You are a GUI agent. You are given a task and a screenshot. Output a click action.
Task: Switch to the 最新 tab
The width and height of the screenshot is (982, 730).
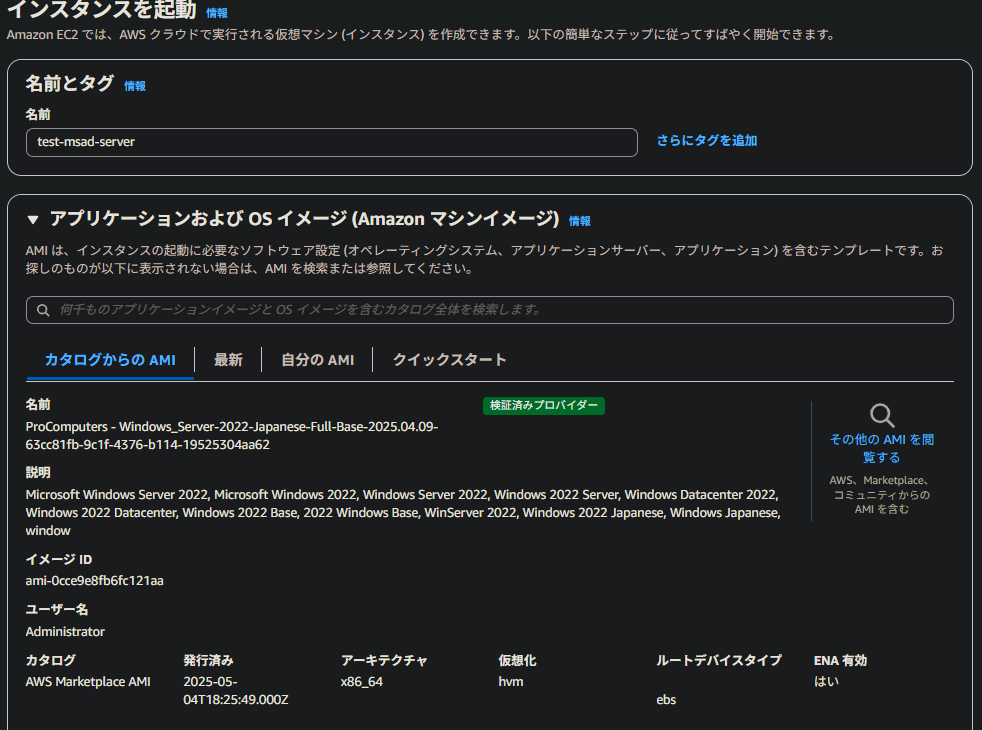tap(228, 360)
